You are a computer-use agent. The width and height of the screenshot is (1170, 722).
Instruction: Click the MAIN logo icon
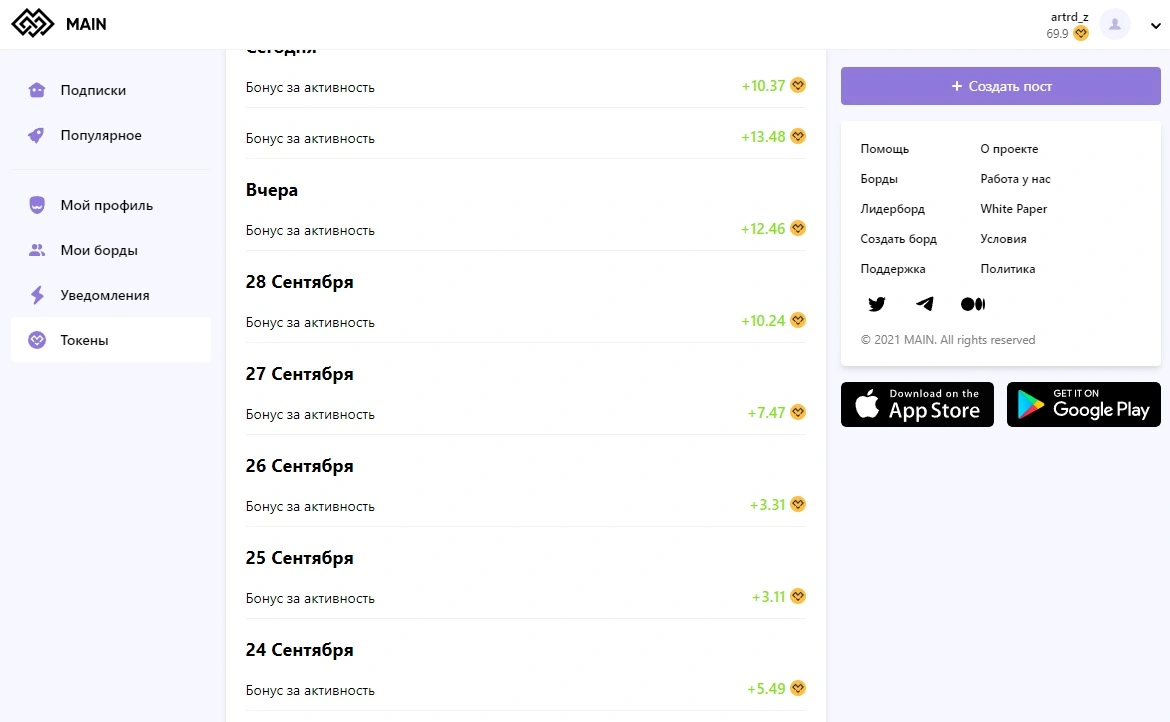pos(33,24)
